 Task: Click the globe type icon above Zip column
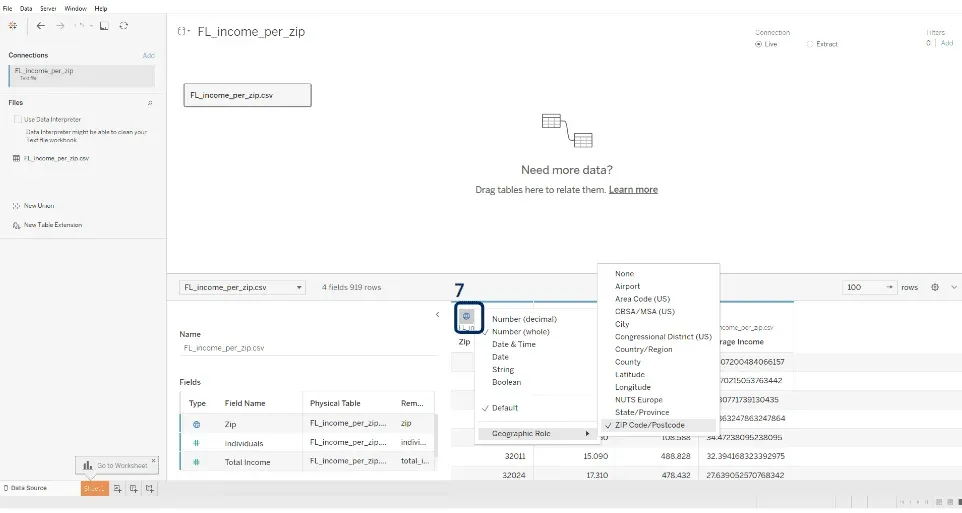[x=466, y=316]
